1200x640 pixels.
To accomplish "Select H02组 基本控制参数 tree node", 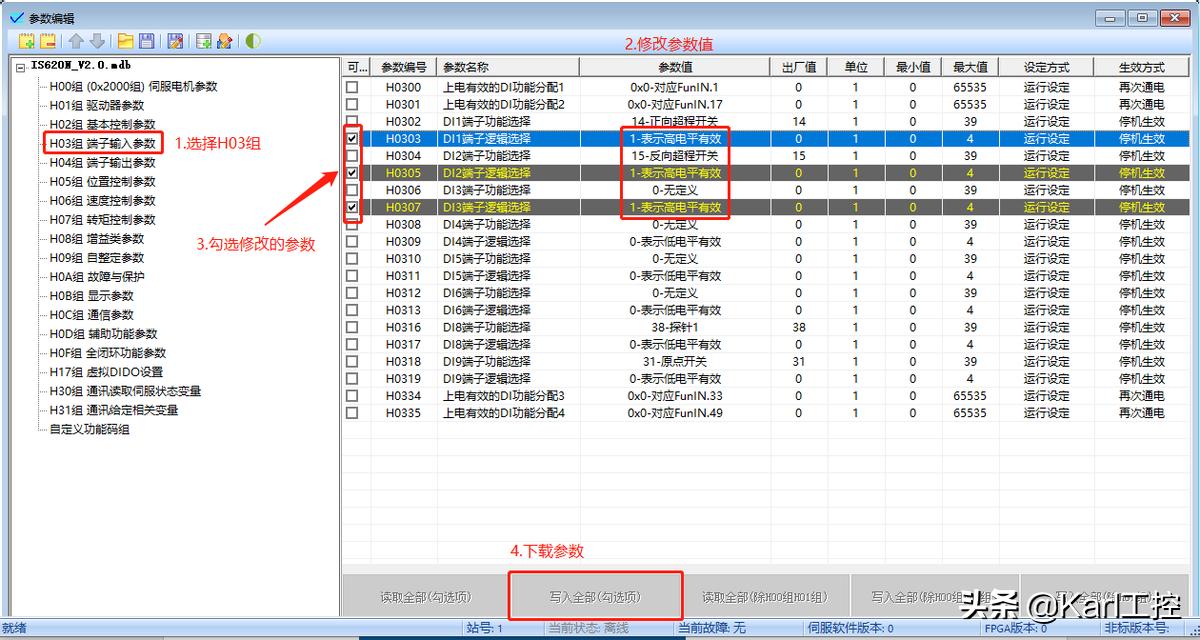I will click(x=103, y=124).
